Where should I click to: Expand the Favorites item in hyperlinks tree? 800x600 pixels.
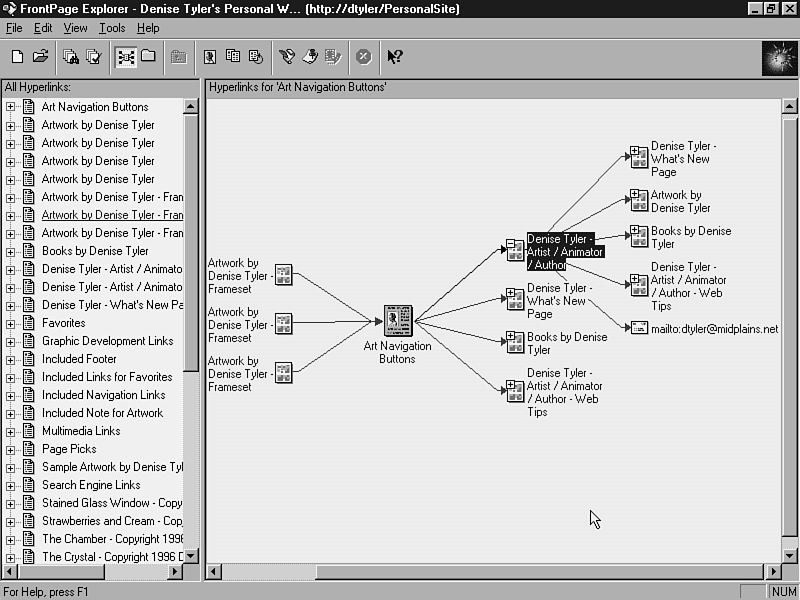tap(11, 323)
